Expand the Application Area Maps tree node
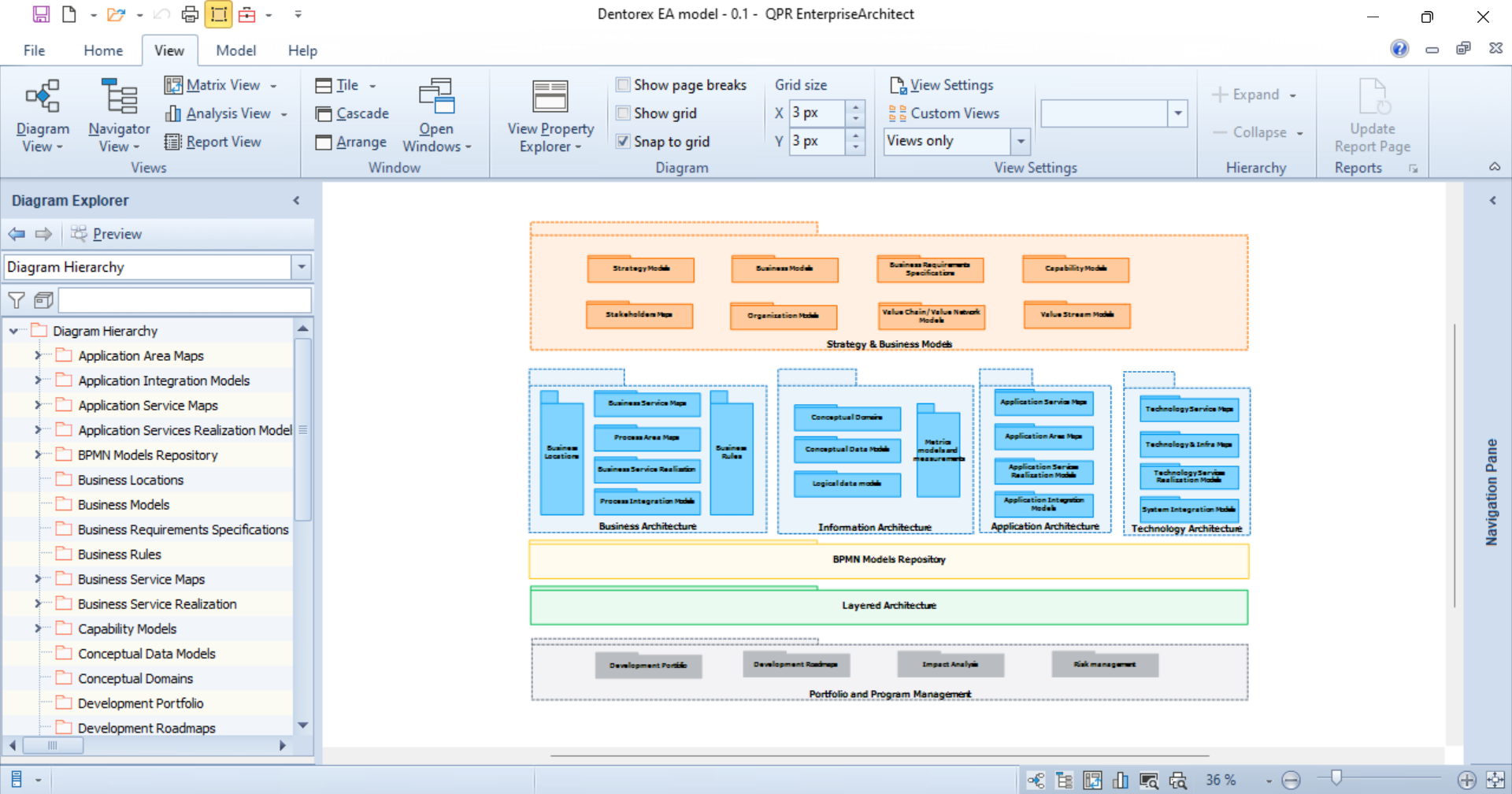The image size is (1512, 794). click(x=37, y=356)
